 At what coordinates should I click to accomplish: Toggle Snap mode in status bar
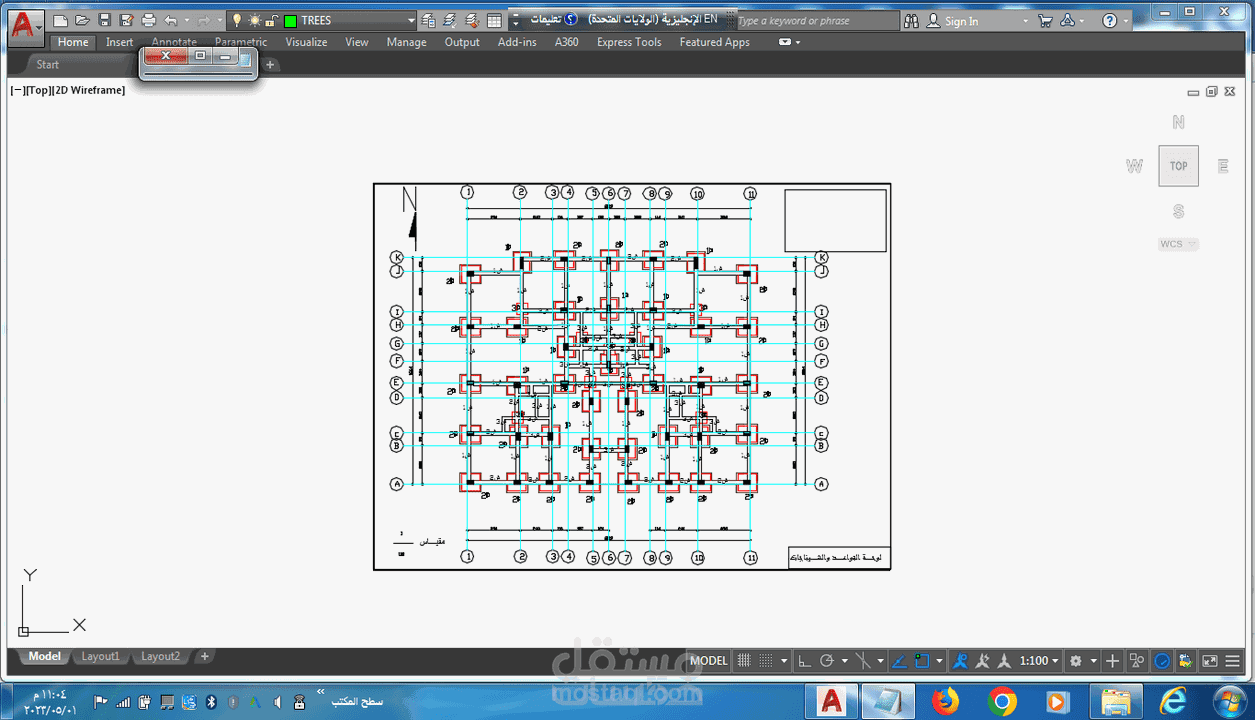766,661
